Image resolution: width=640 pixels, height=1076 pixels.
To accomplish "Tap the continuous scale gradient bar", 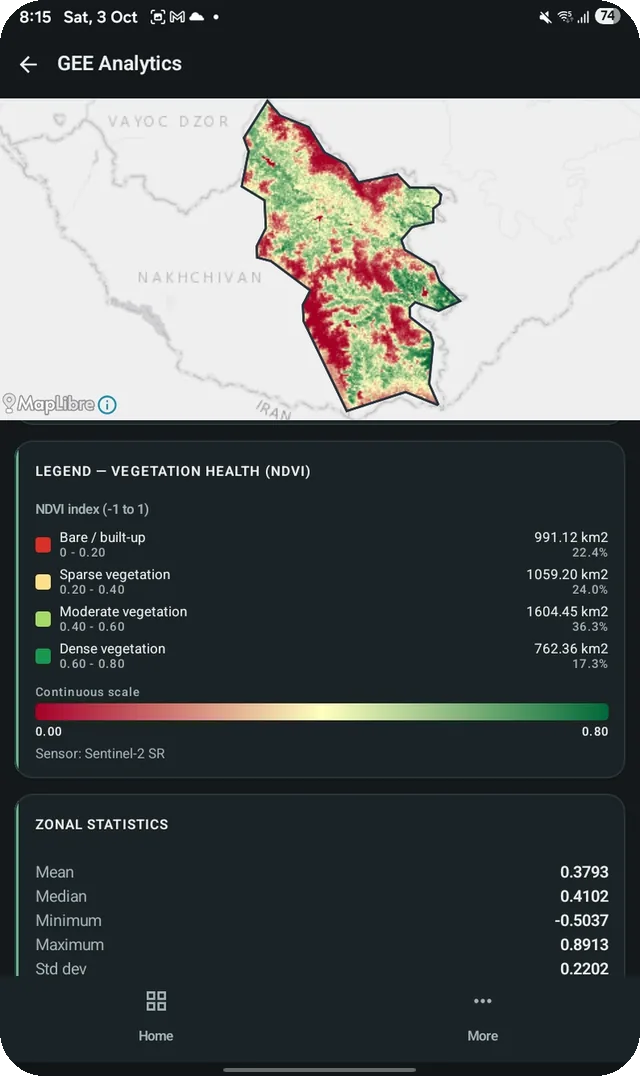I will [322, 712].
